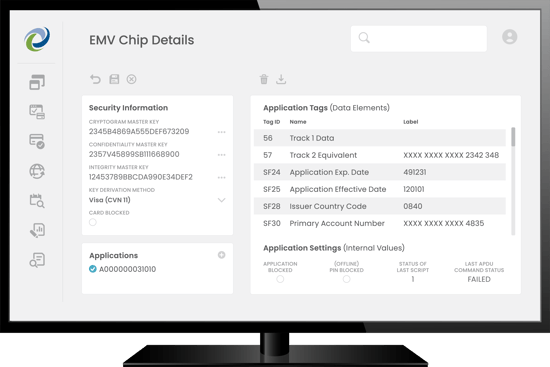
Task: Open the globe sync sidebar icon
Action: (37, 171)
